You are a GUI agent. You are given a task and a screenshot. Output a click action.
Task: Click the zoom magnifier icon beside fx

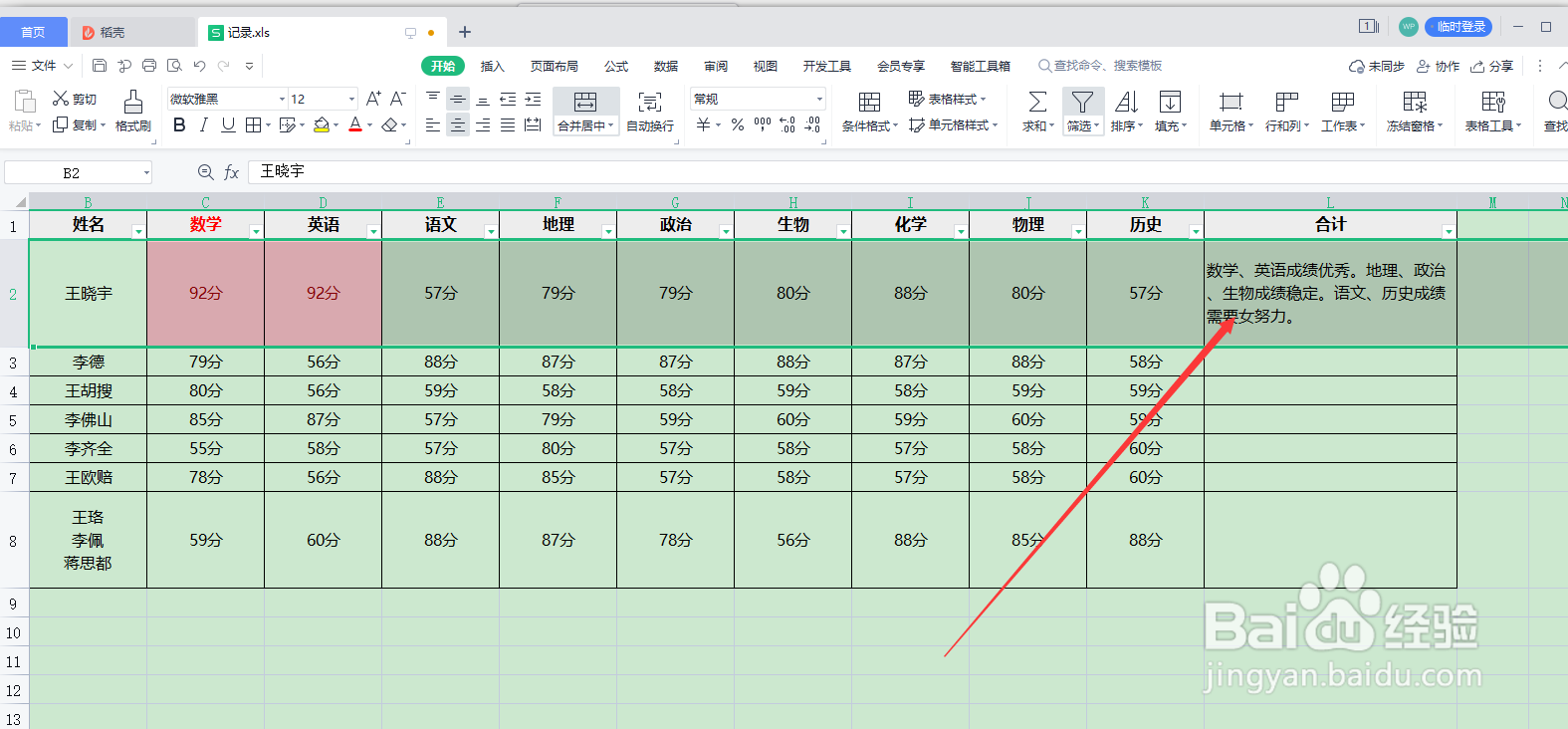205,172
